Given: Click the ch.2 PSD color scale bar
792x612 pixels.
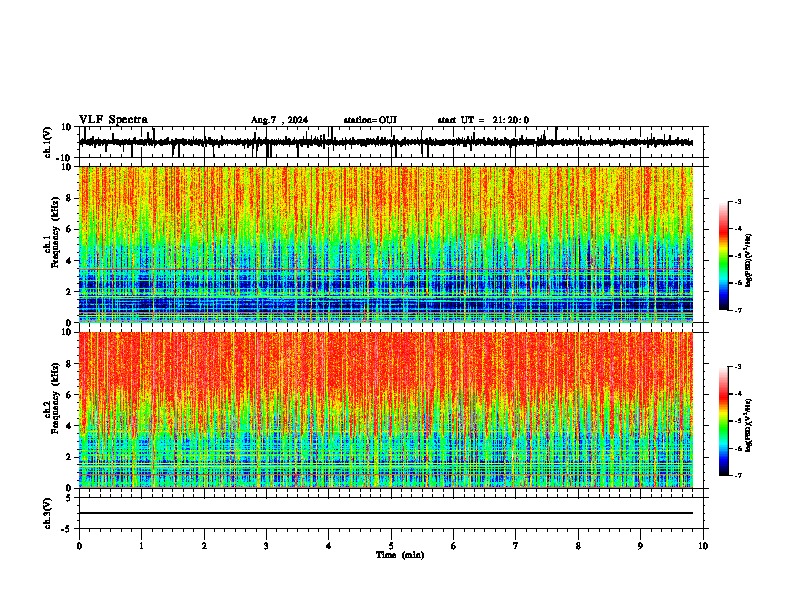Looking at the screenshot, I should [x=724, y=421].
